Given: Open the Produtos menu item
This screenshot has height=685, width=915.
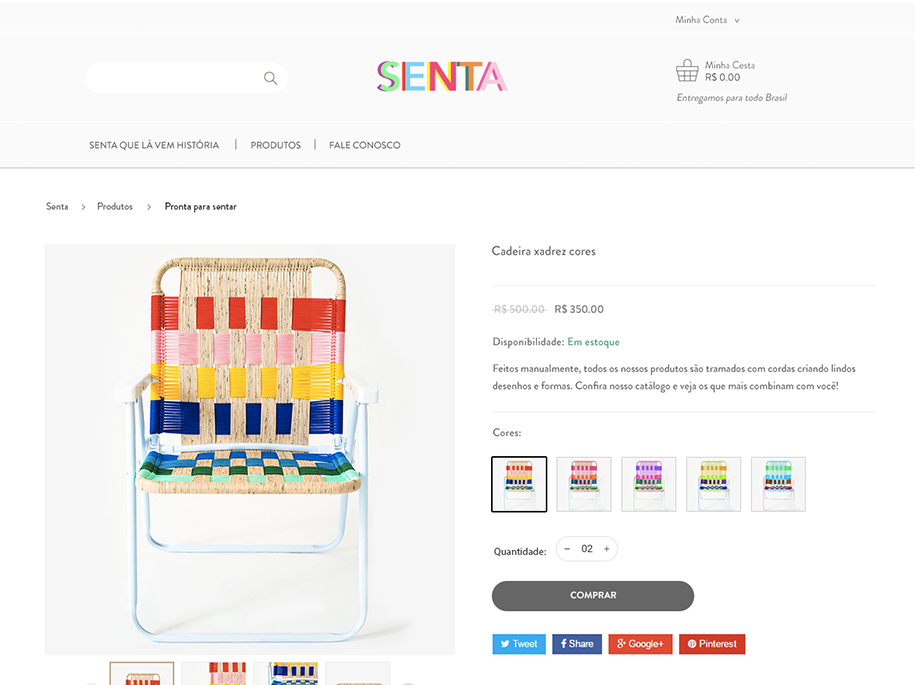Looking at the screenshot, I should tap(275, 145).
